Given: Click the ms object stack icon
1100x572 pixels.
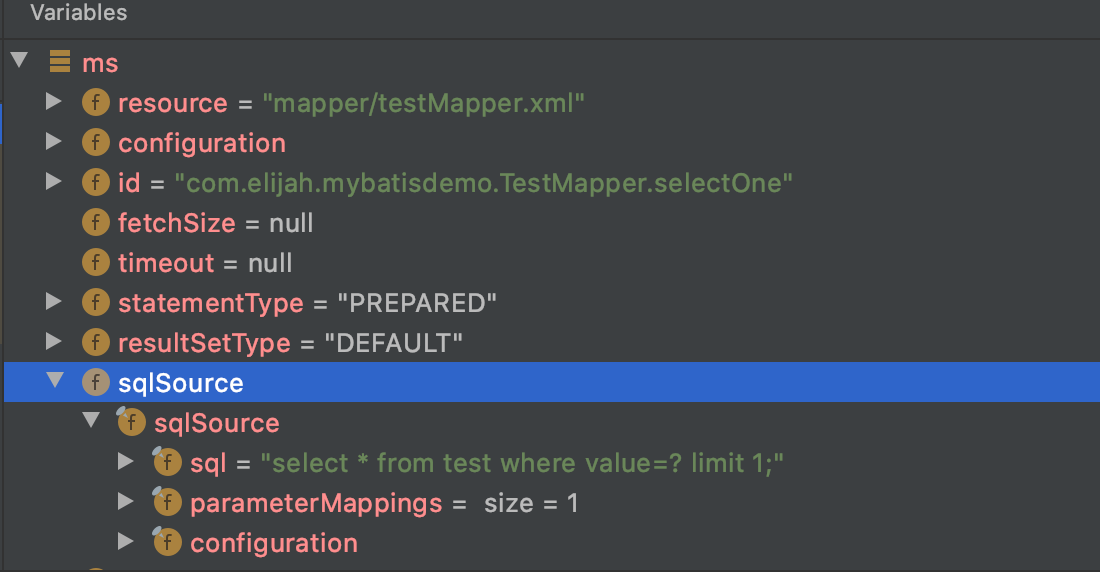Looking at the screenshot, I should coord(60,63).
